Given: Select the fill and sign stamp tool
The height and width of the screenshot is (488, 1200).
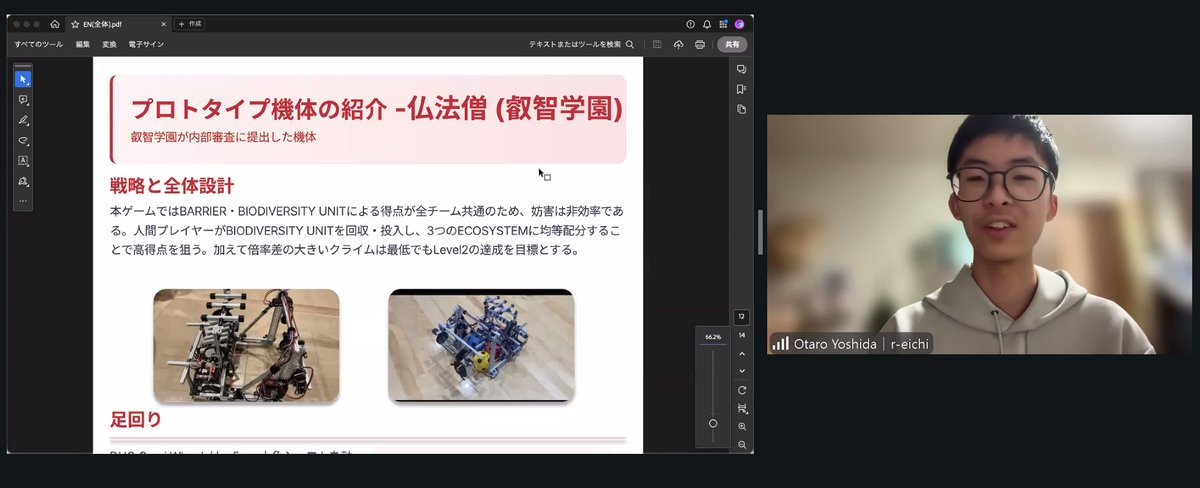Looking at the screenshot, I should [x=23, y=182].
